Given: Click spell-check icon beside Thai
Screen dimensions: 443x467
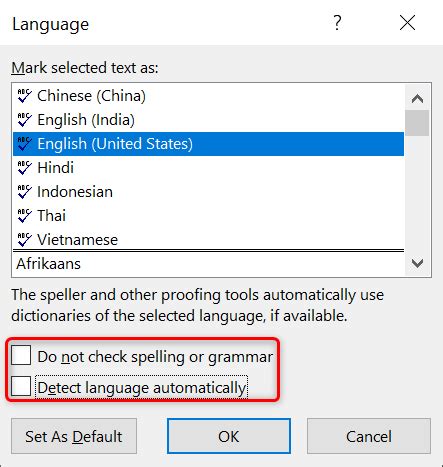Looking at the screenshot, I should tap(24, 216).
